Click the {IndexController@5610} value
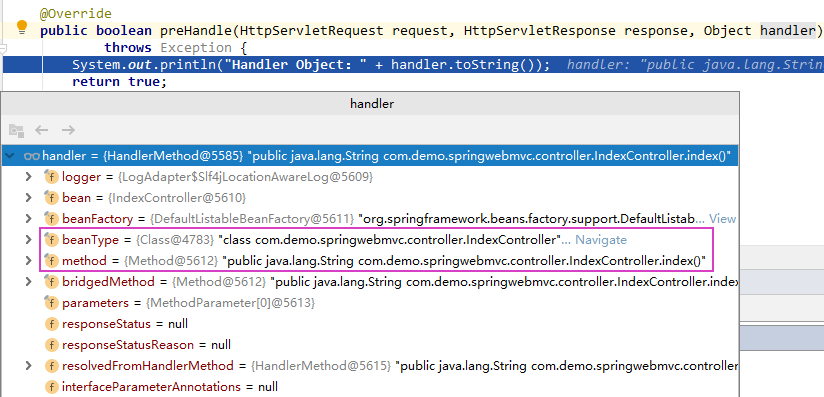The height and width of the screenshot is (397, 824). click(x=177, y=198)
